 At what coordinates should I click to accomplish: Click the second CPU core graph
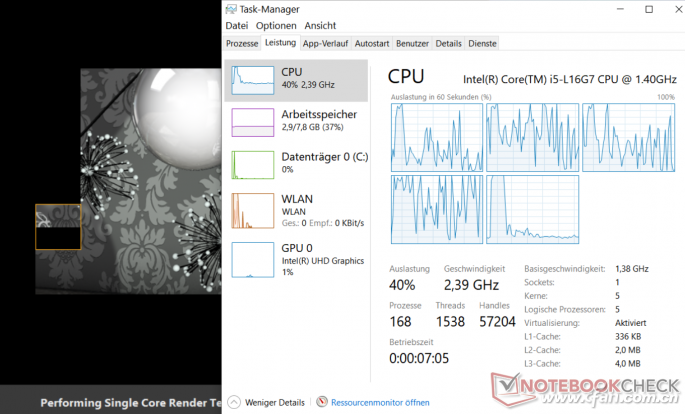[x=533, y=138]
